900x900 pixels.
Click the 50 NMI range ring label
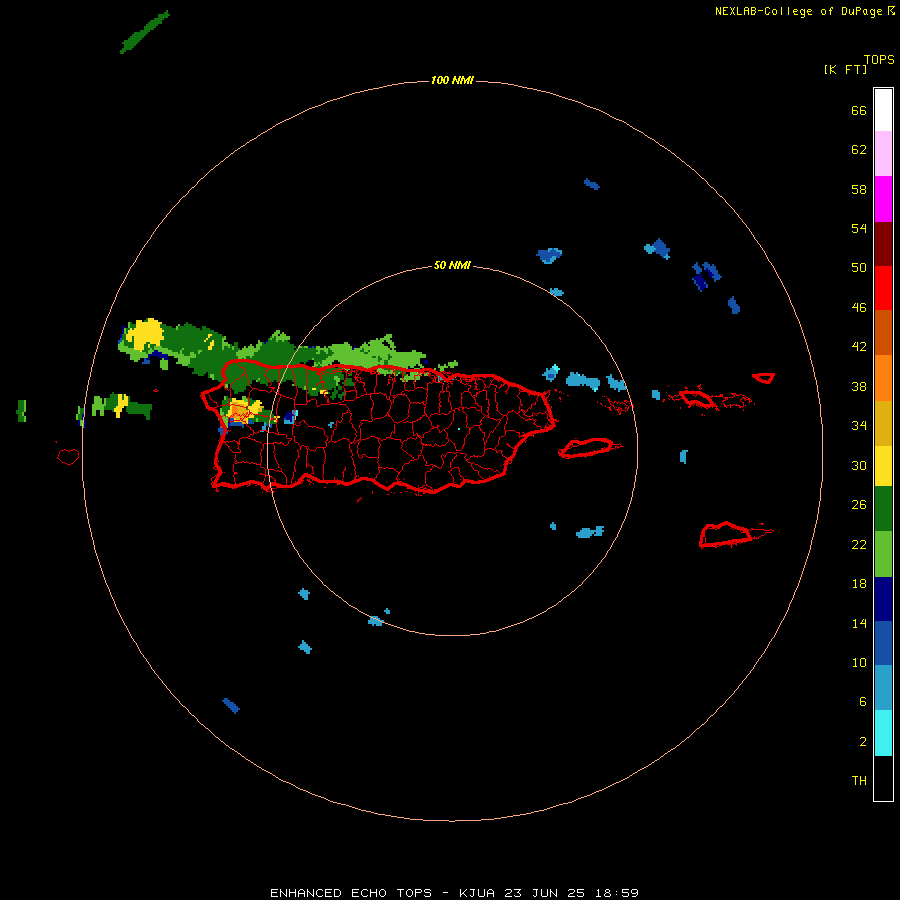tap(452, 265)
